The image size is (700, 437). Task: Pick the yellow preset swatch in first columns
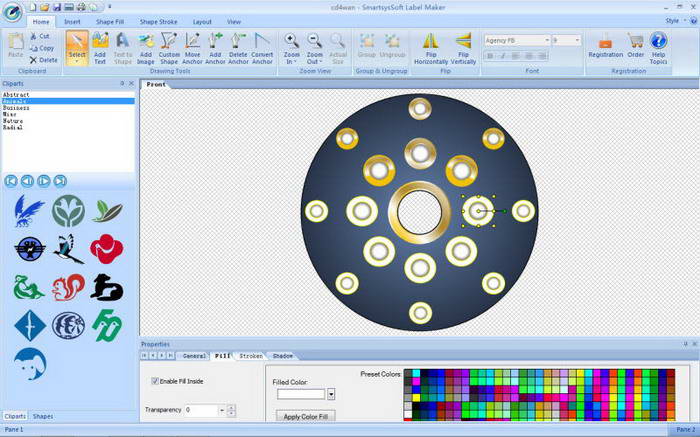click(x=416, y=397)
